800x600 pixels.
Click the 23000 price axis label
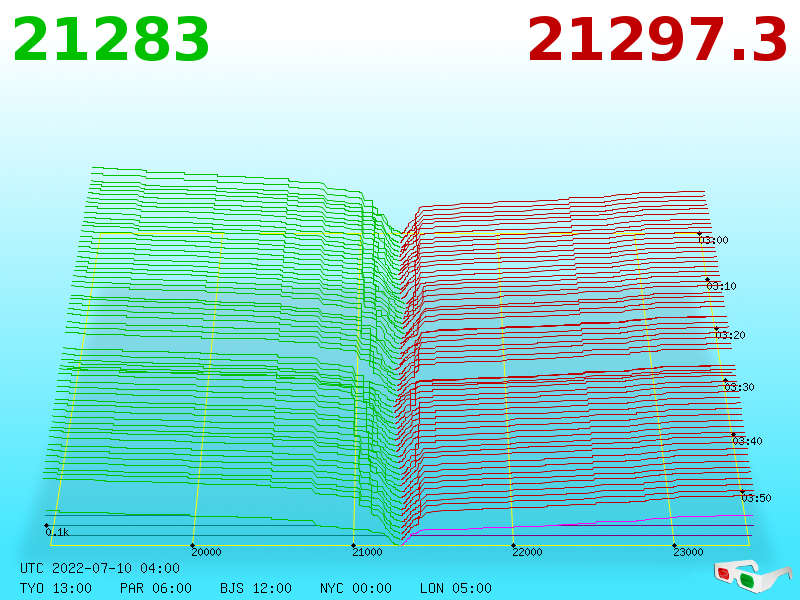688,552
